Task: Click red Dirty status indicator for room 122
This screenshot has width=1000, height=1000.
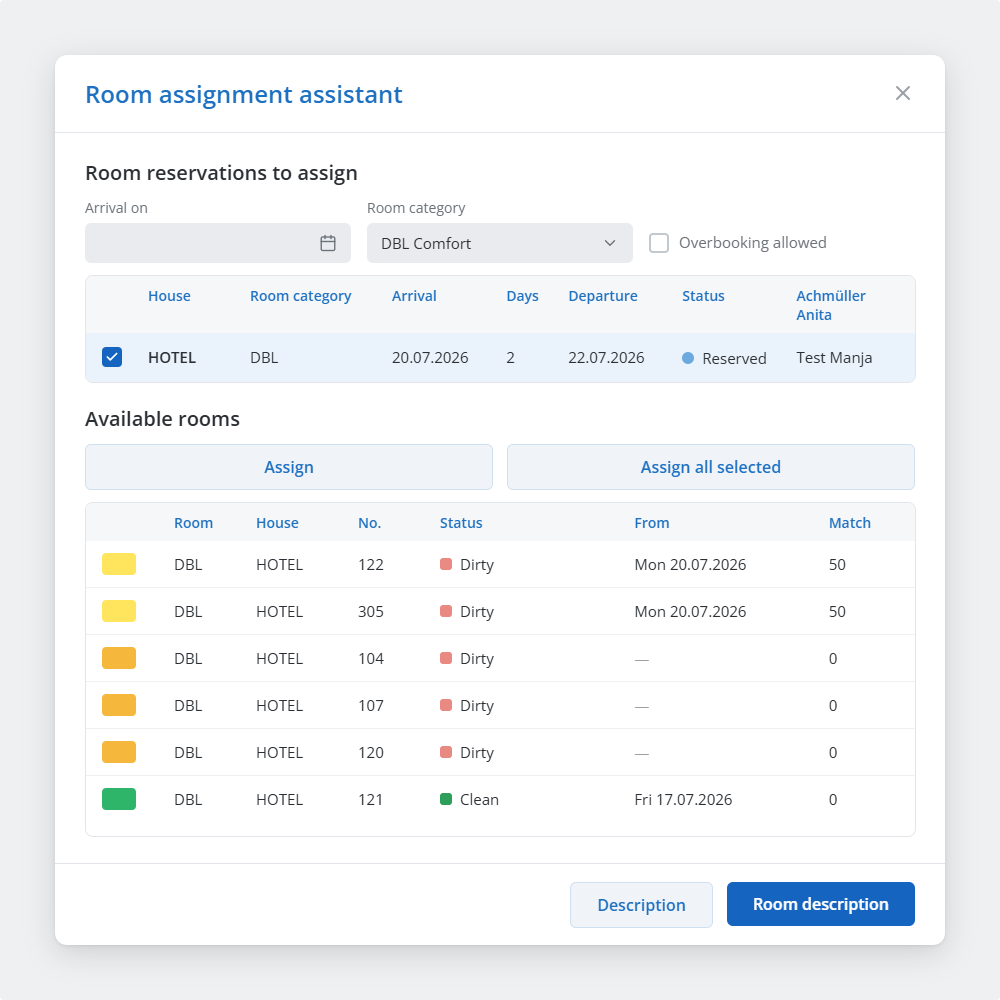Action: 446,564
